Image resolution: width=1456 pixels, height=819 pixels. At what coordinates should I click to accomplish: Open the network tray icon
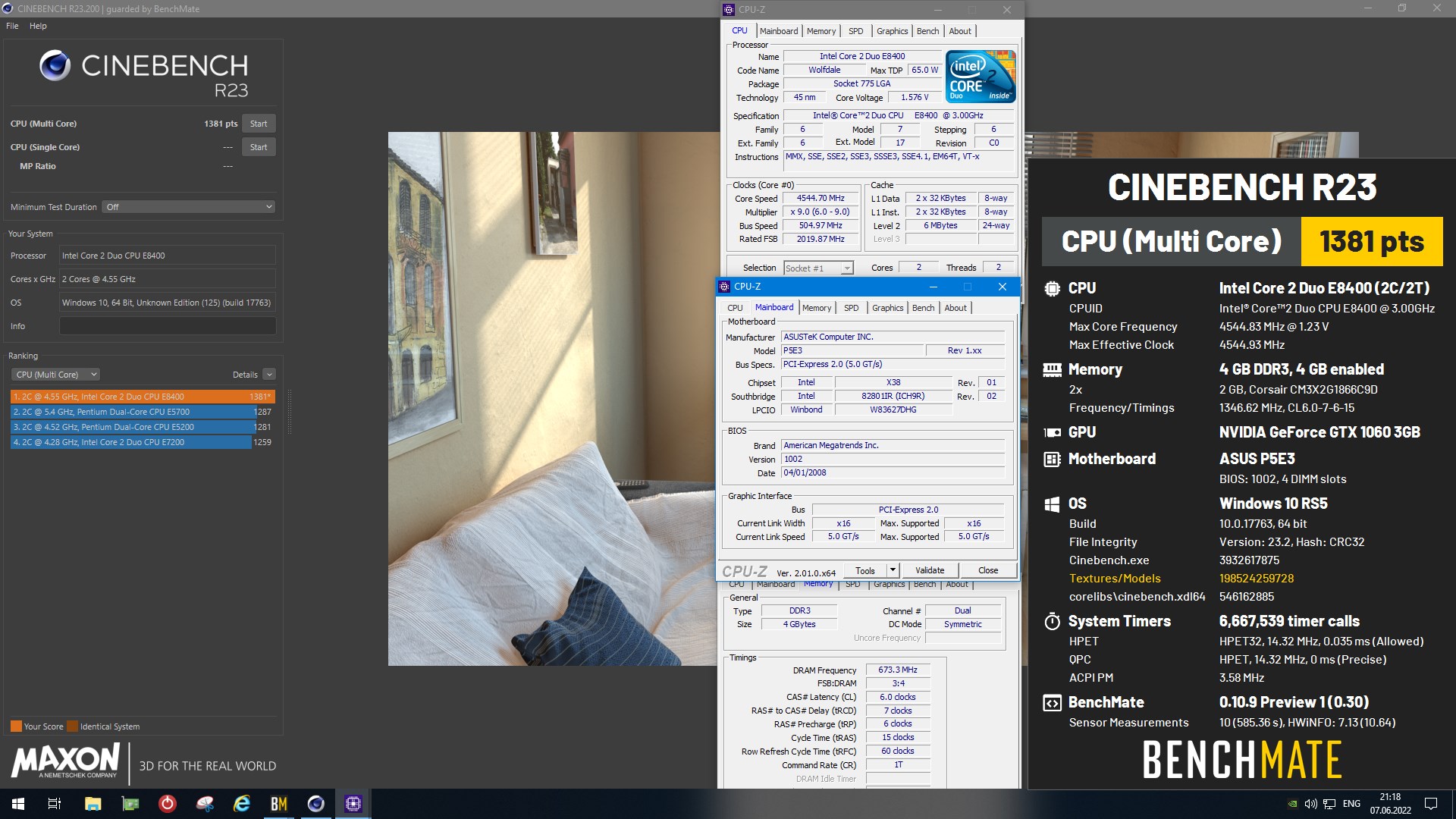1329,804
